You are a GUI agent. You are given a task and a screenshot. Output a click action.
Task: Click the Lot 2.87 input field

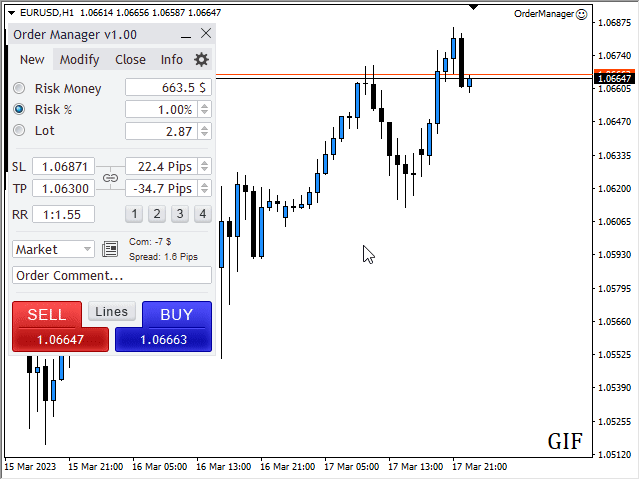pos(162,131)
